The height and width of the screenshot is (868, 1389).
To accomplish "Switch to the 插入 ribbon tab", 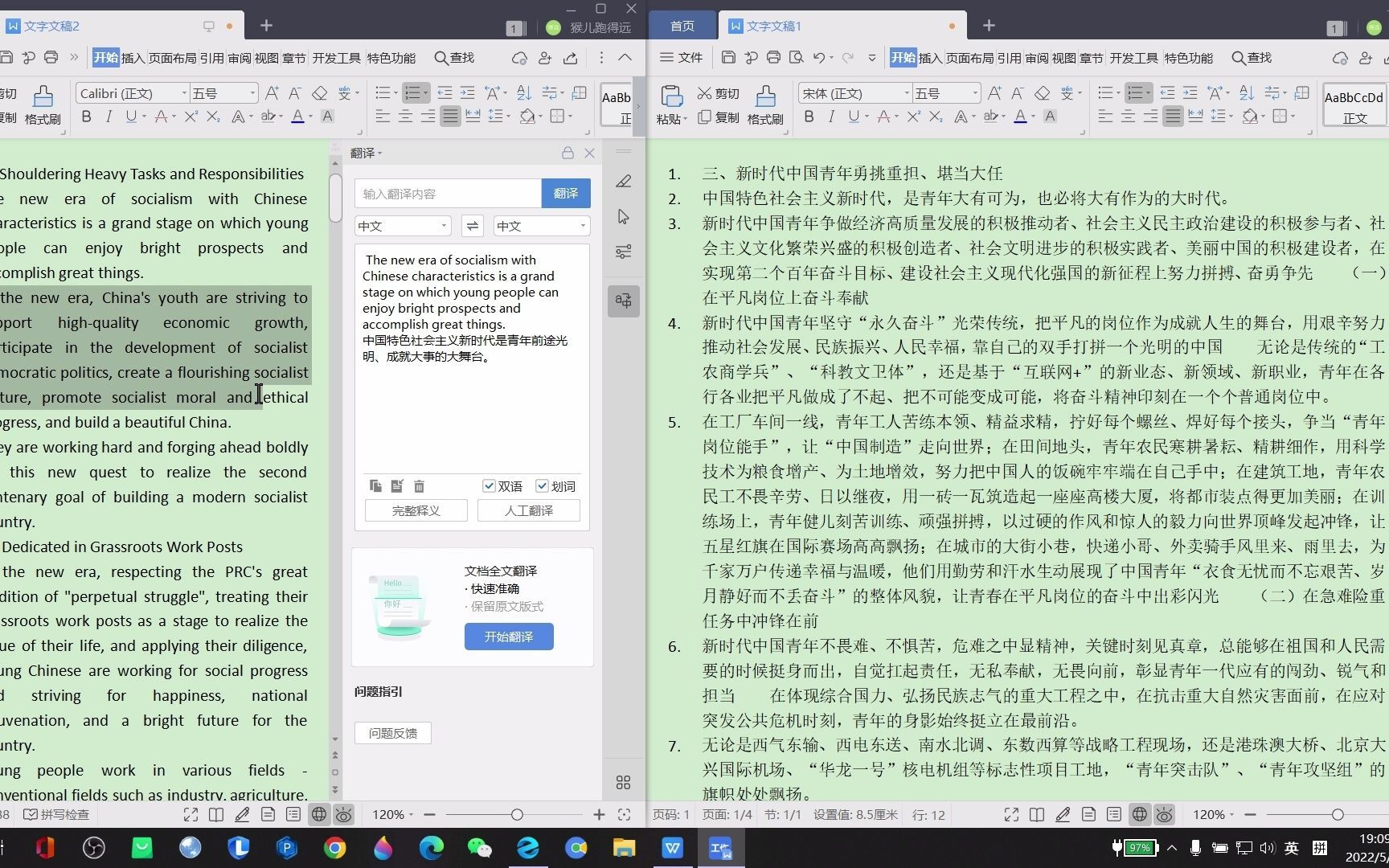I will 930,58.
